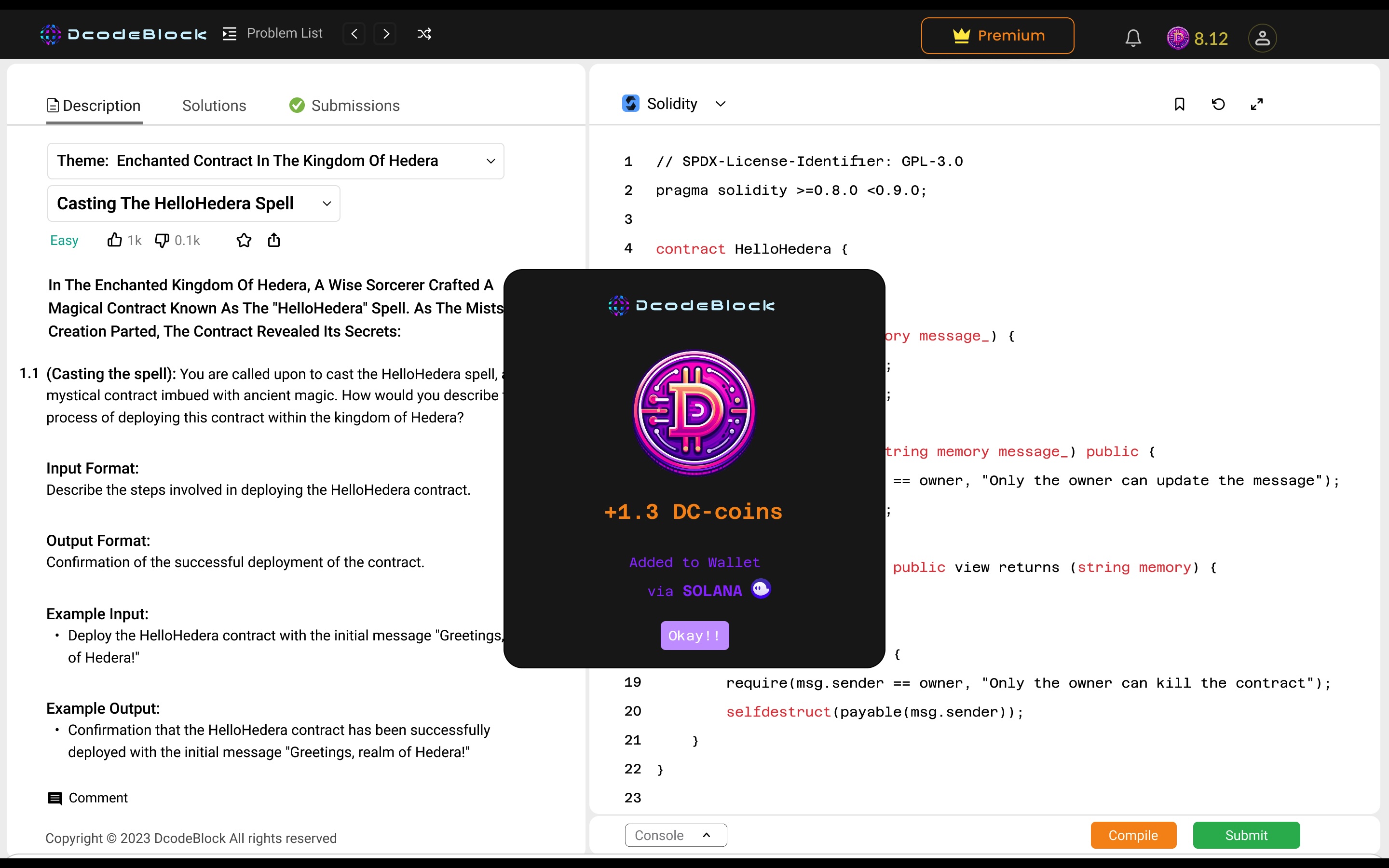Click the Premium button

[x=997, y=36]
